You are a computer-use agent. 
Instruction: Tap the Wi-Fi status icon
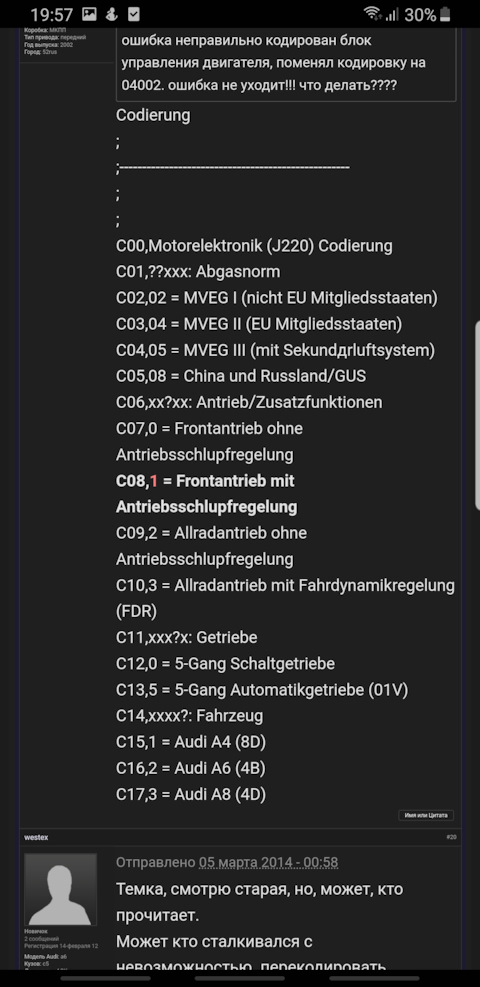click(372, 13)
